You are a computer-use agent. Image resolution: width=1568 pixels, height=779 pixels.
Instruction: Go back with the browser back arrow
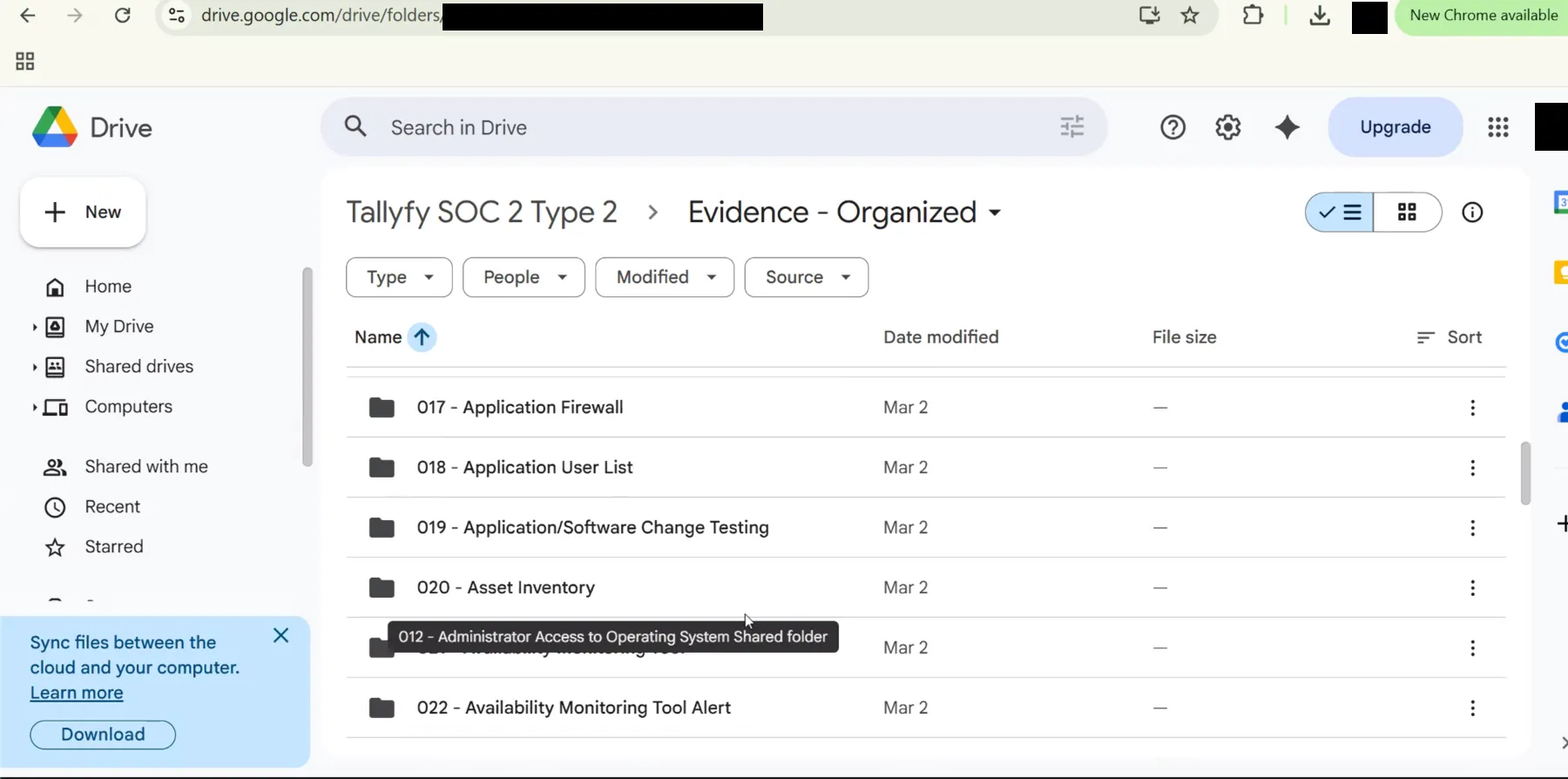point(28,16)
